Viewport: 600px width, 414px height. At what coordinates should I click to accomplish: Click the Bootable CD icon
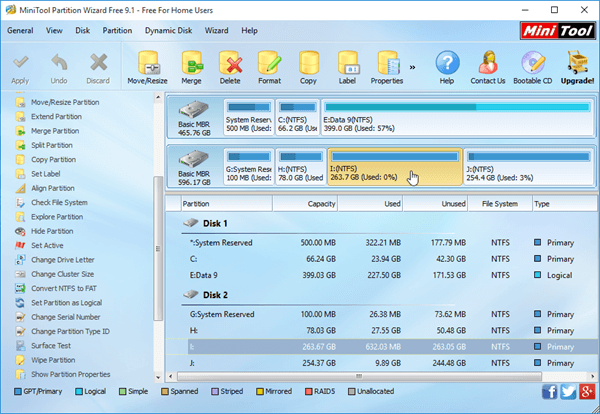tap(533, 62)
